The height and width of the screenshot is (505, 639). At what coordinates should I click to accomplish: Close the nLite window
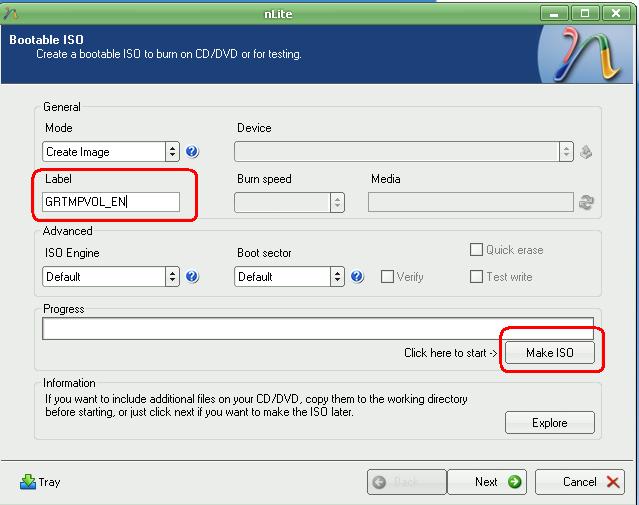[x=616, y=13]
